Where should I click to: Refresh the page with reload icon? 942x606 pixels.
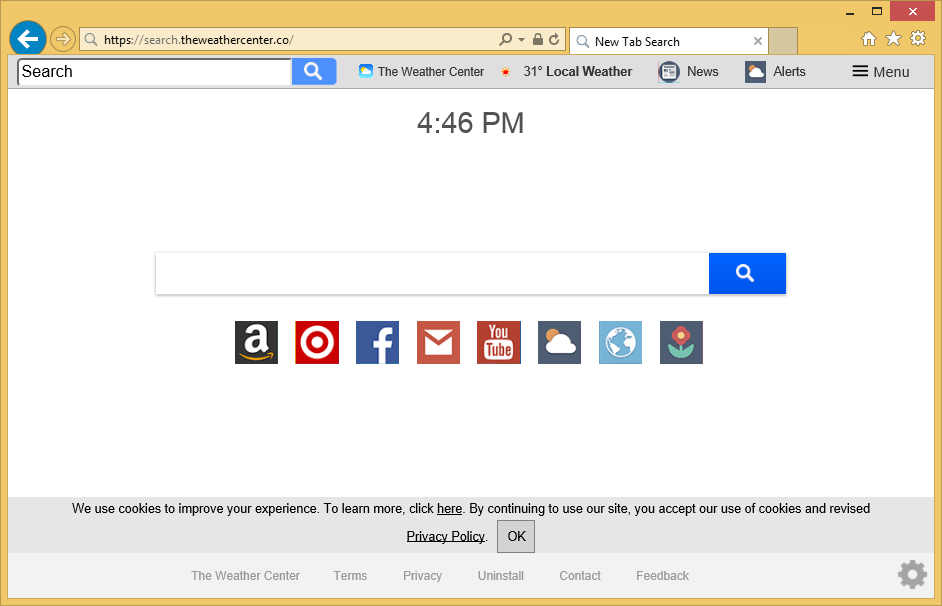(x=554, y=40)
